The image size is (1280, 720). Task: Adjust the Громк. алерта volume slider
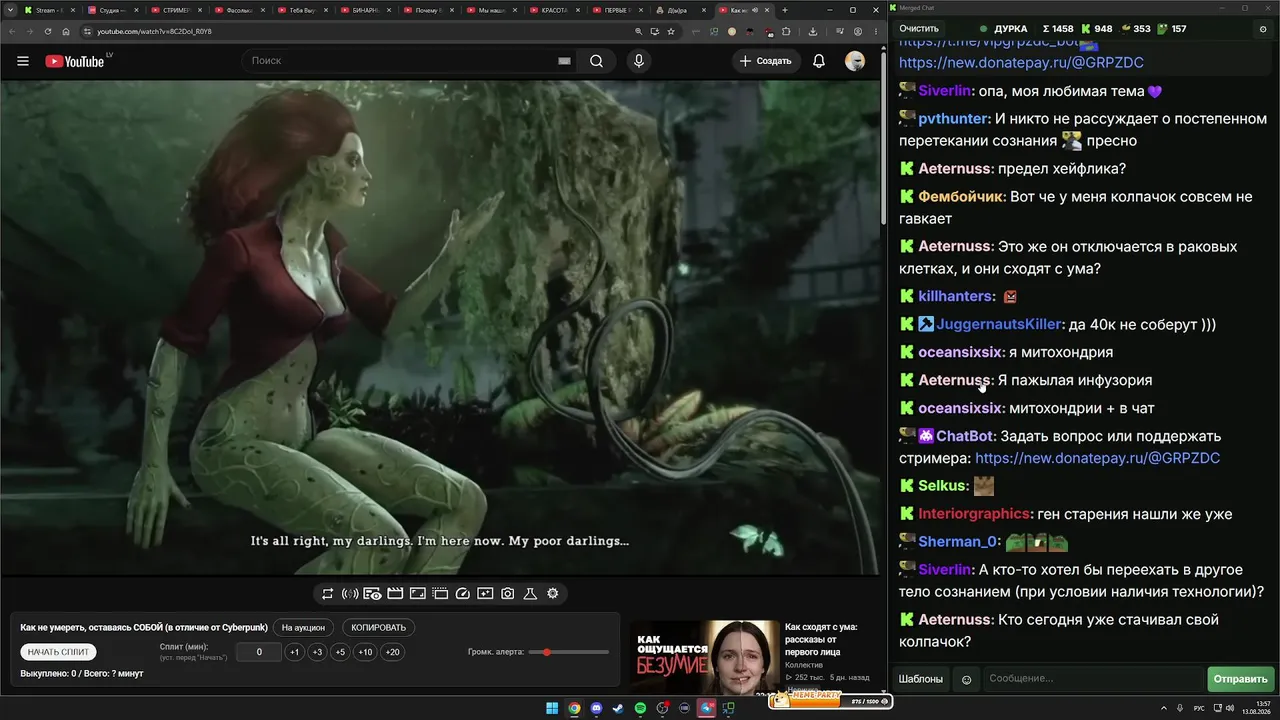pos(568,652)
